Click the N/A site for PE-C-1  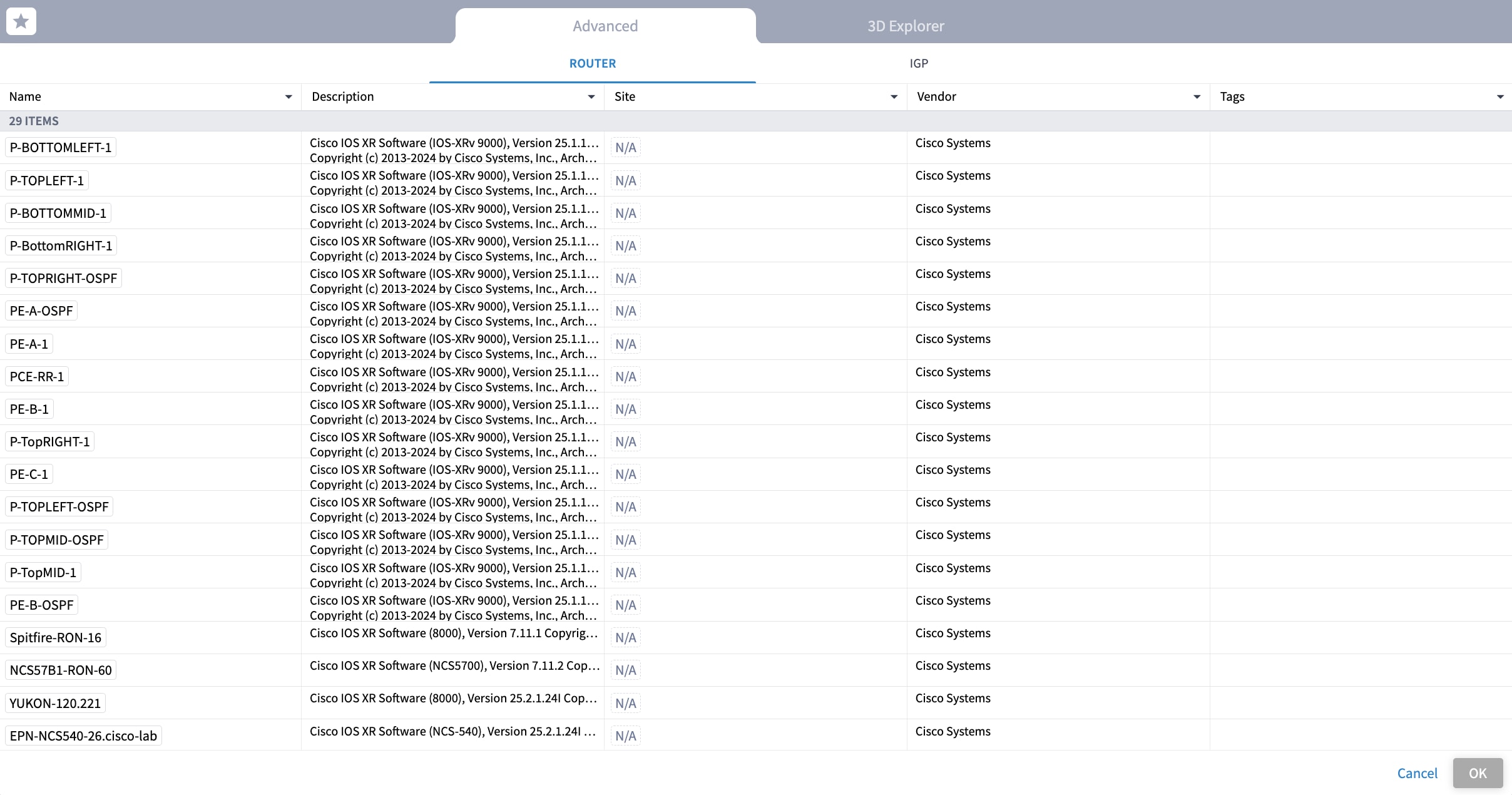point(626,474)
